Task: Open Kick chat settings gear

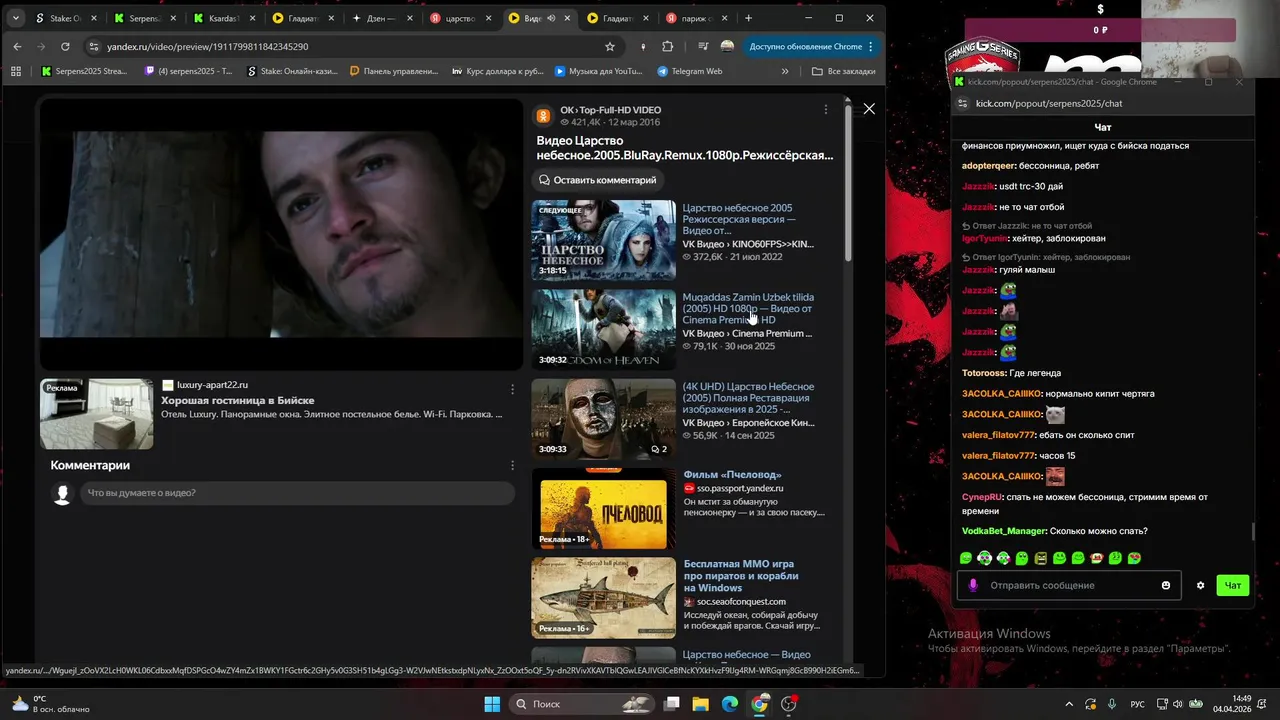Action: coord(1200,585)
